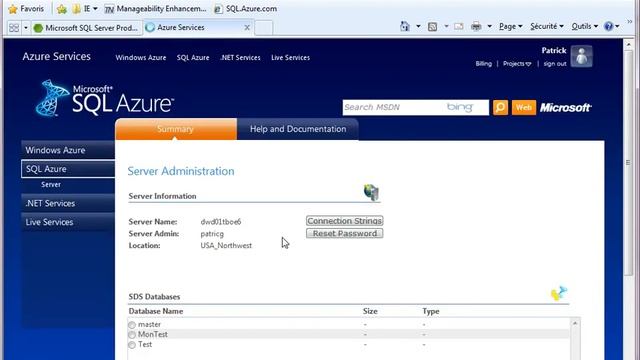Screen dimensions: 640x360
Task: Click the printer icon
Action: tap(476, 27)
